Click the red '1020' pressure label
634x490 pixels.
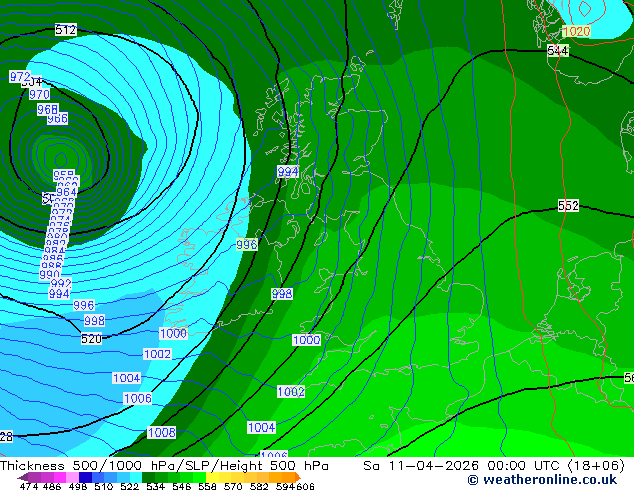point(577,31)
